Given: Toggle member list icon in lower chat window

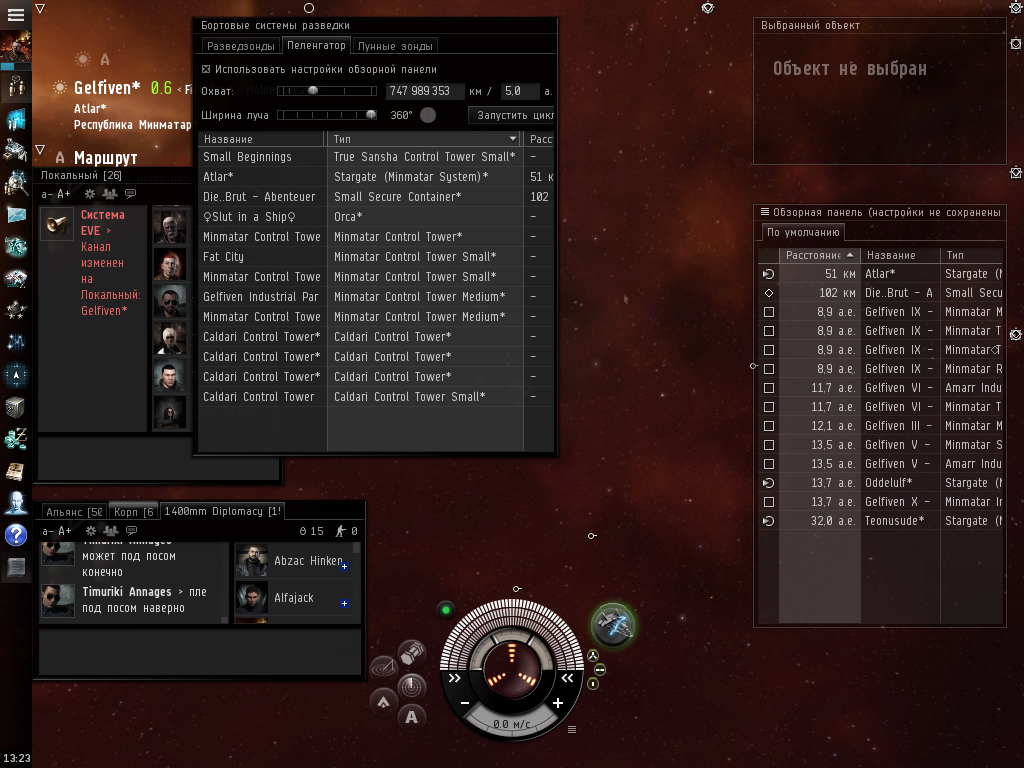Looking at the screenshot, I should pos(110,531).
